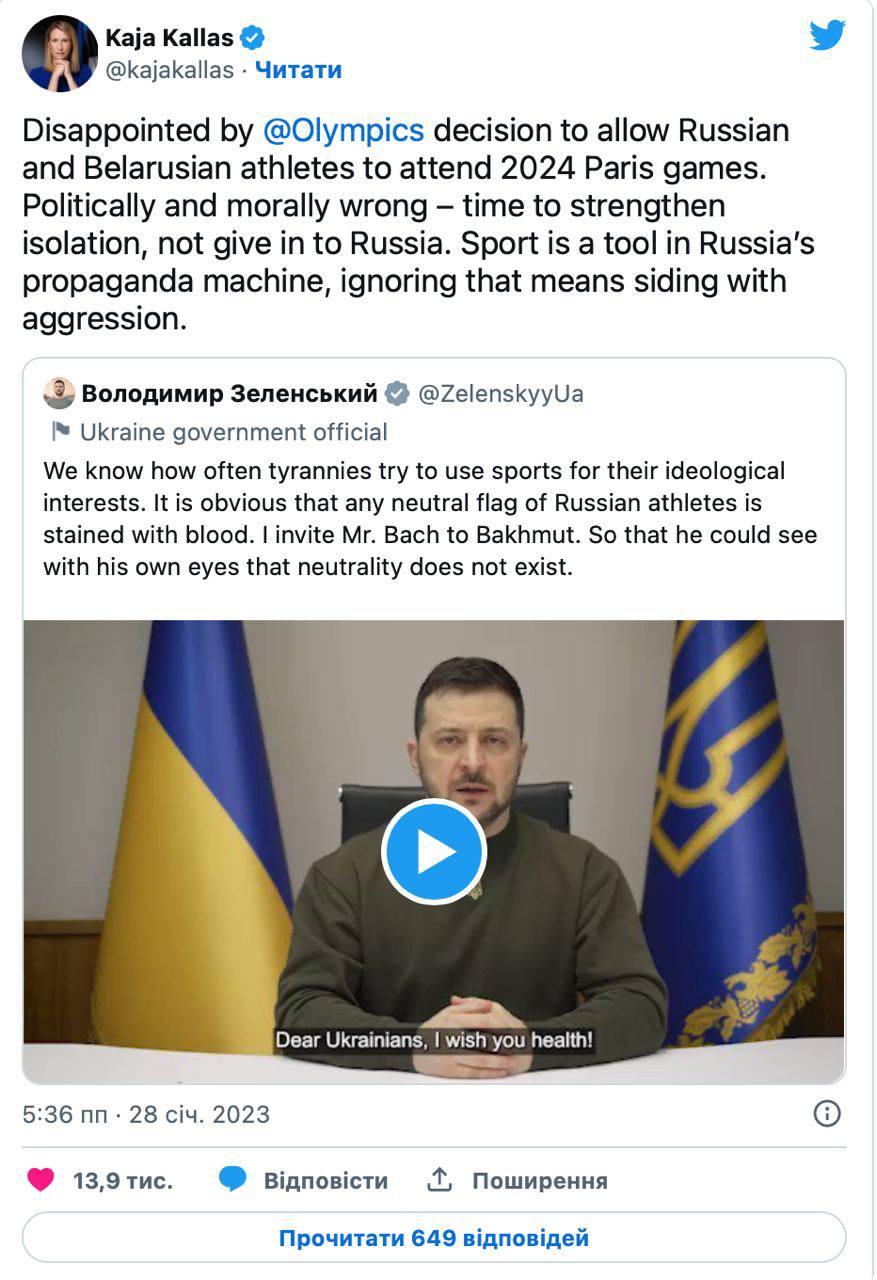877x1280 pixels.
Task: Follow Kaja Kallas via Читати link
Action: coord(298,70)
